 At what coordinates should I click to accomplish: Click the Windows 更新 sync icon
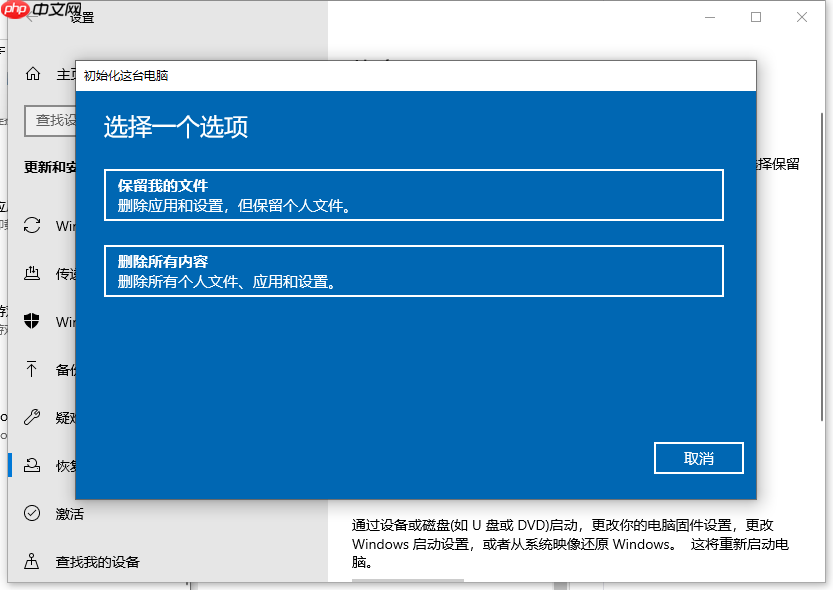tap(32, 225)
